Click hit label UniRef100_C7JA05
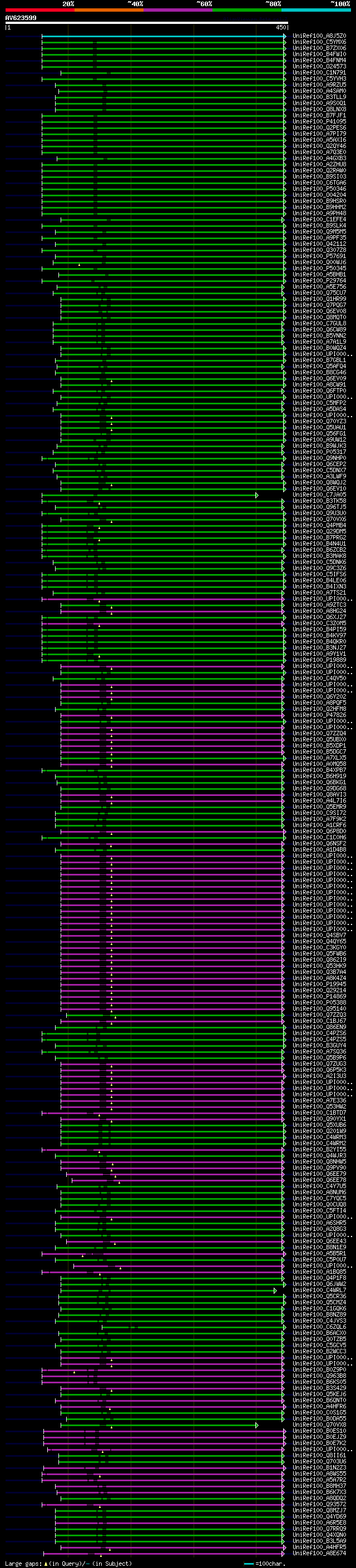 319,495
